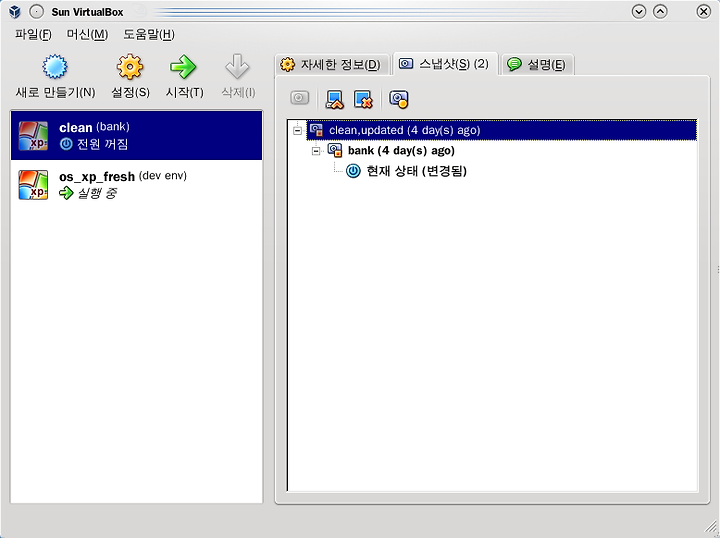This screenshot has width=720, height=538.
Task: Click the take snapshot camera icon
Action: tap(299, 98)
